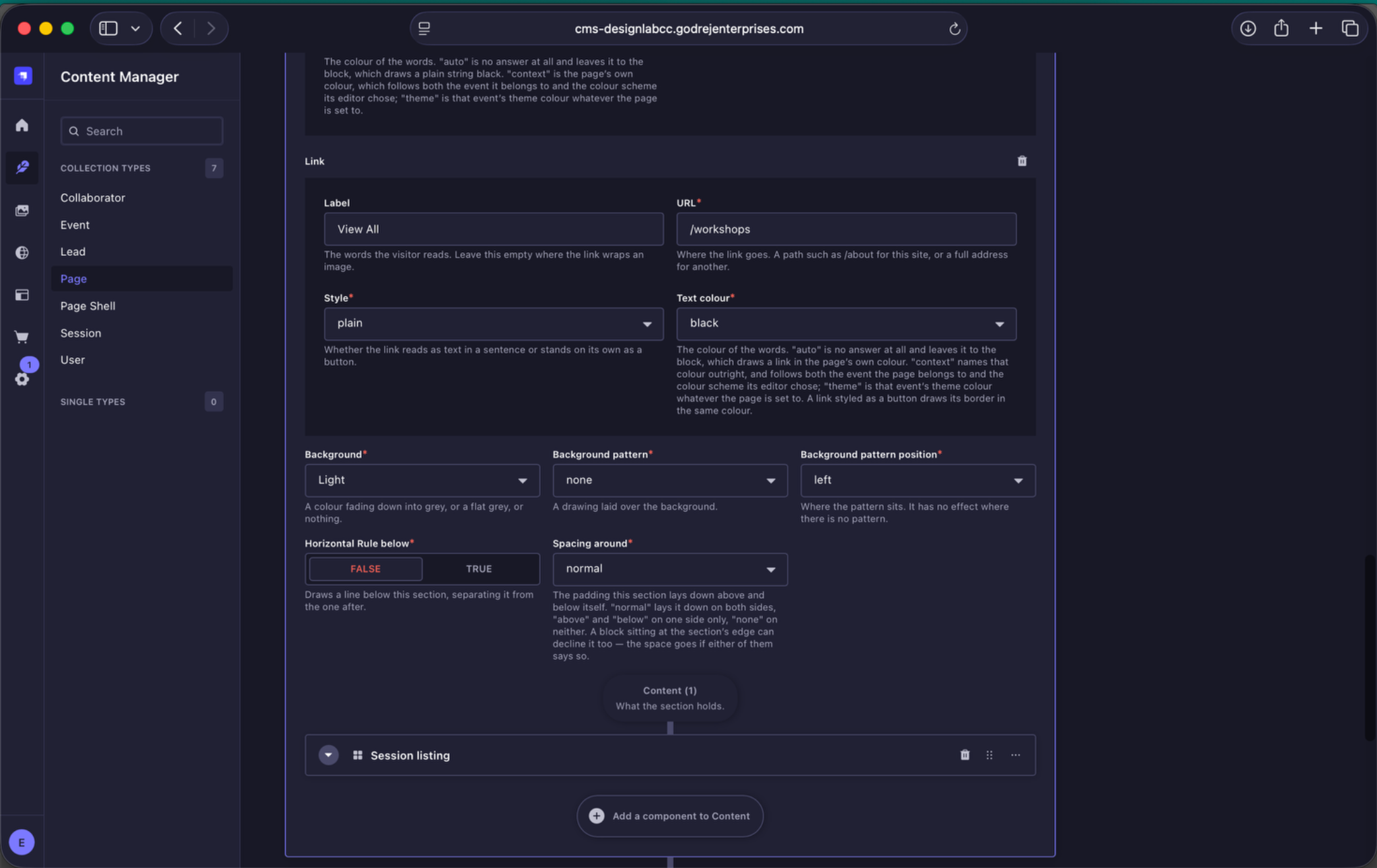Set Horizontal Rule below to FALSE

coord(365,569)
